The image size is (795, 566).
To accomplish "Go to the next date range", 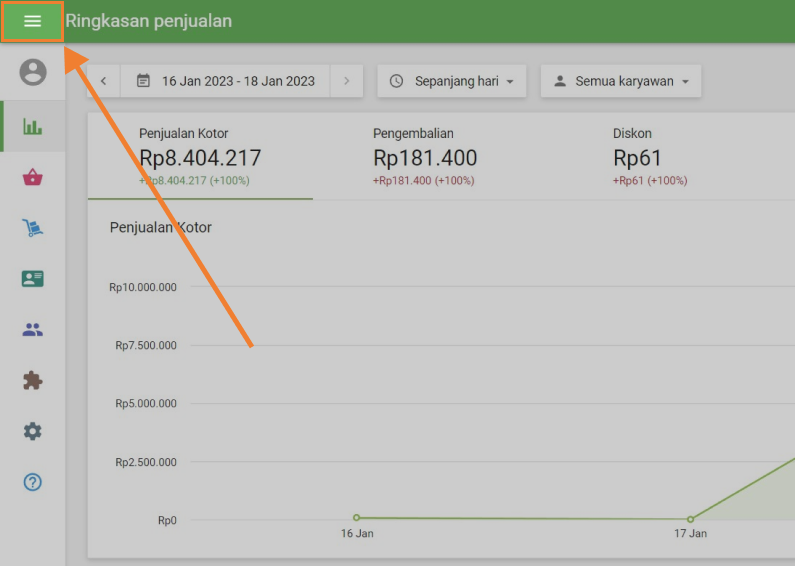I will pyautogui.click(x=346, y=81).
